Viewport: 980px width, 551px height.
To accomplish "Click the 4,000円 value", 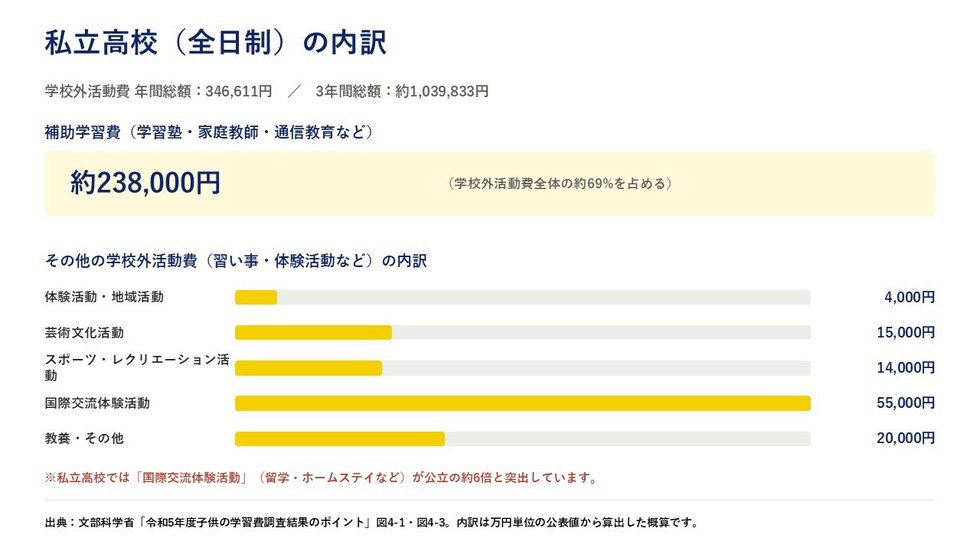I will point(909,297).
